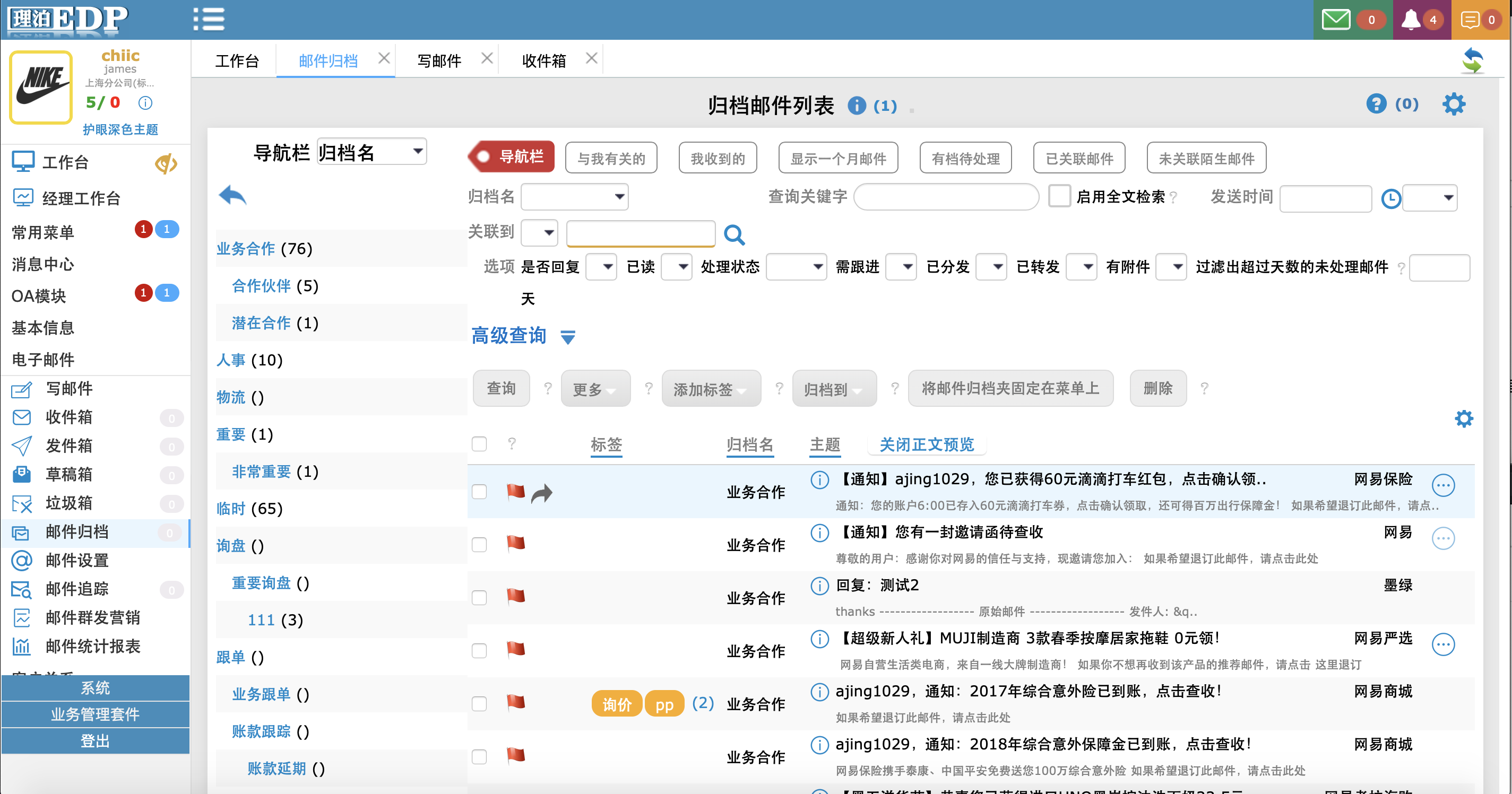Image resolution: width=1512 pixels, height=794 pixels.
Task: Click the clock icon next to 发送时间
Action: click(x=1390, y=198)
